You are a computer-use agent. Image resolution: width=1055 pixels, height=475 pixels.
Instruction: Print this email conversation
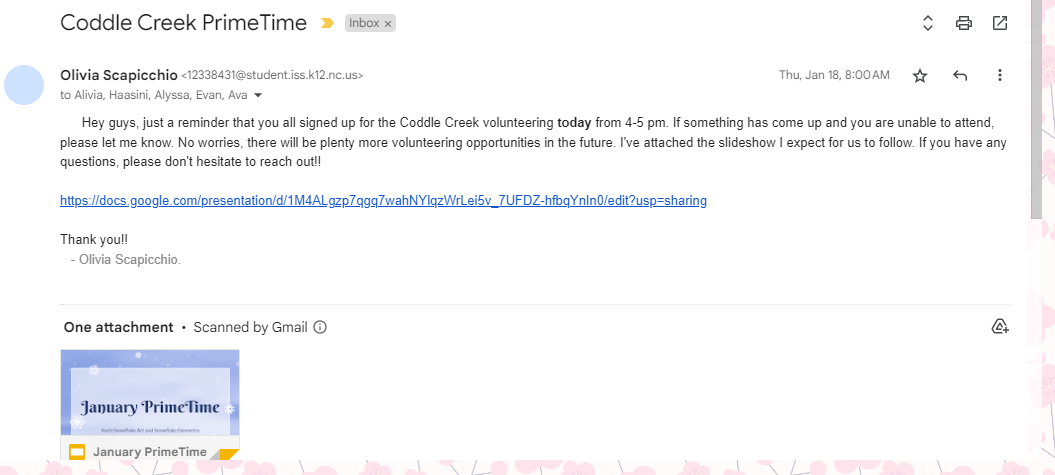pyautogui.click(x=964, y=23)
